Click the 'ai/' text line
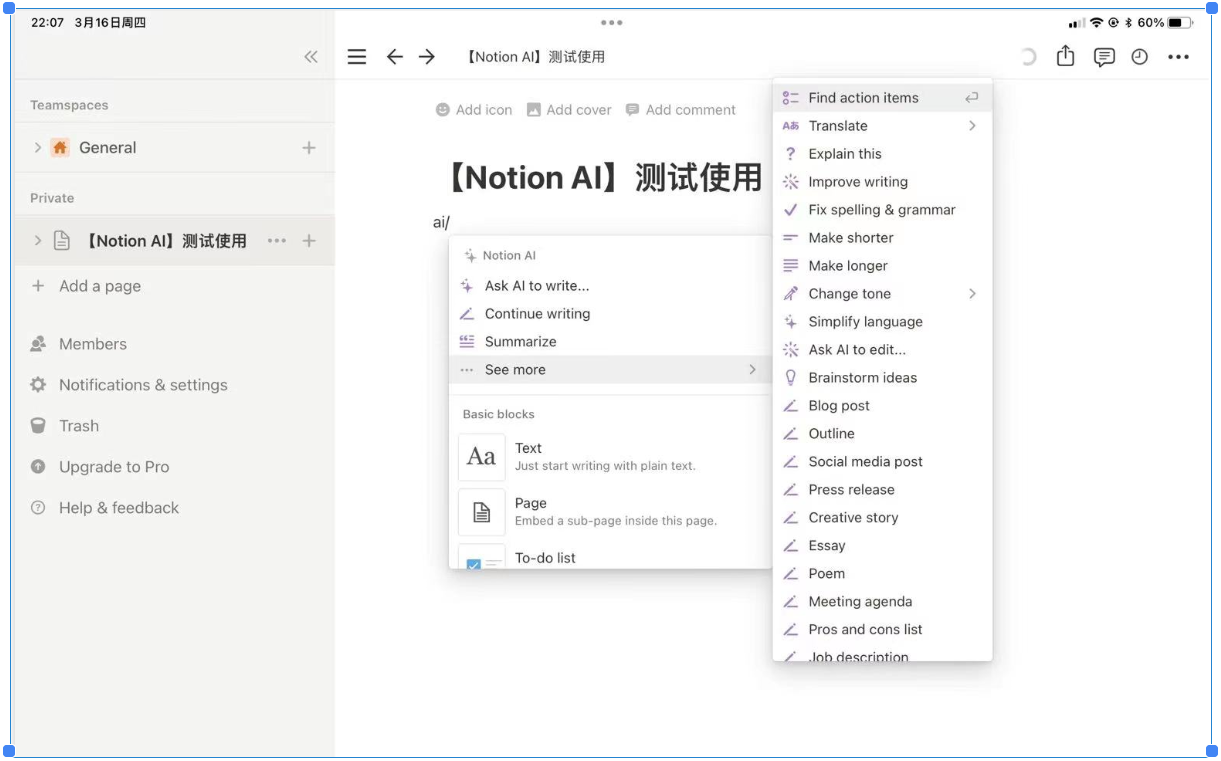Viewport: 1221px width, 761px height. [441, 222]
